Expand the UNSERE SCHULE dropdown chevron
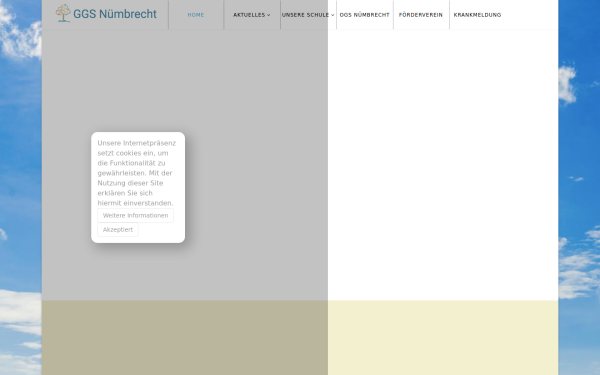This screenshot has height=375, width=600. point(333,15)
